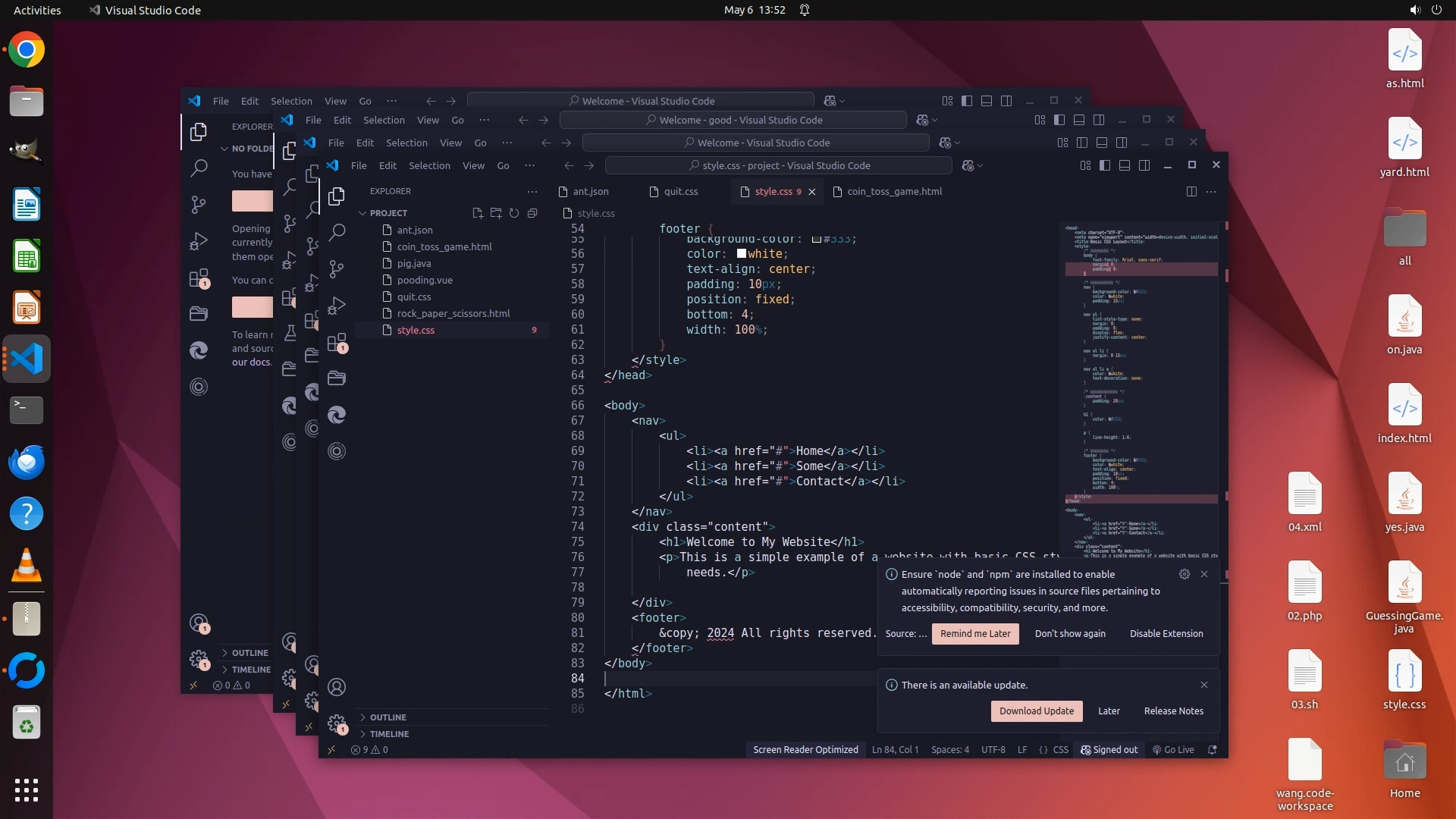Split the editor right
1456x819 pixels.
(x=1191, y=192)
